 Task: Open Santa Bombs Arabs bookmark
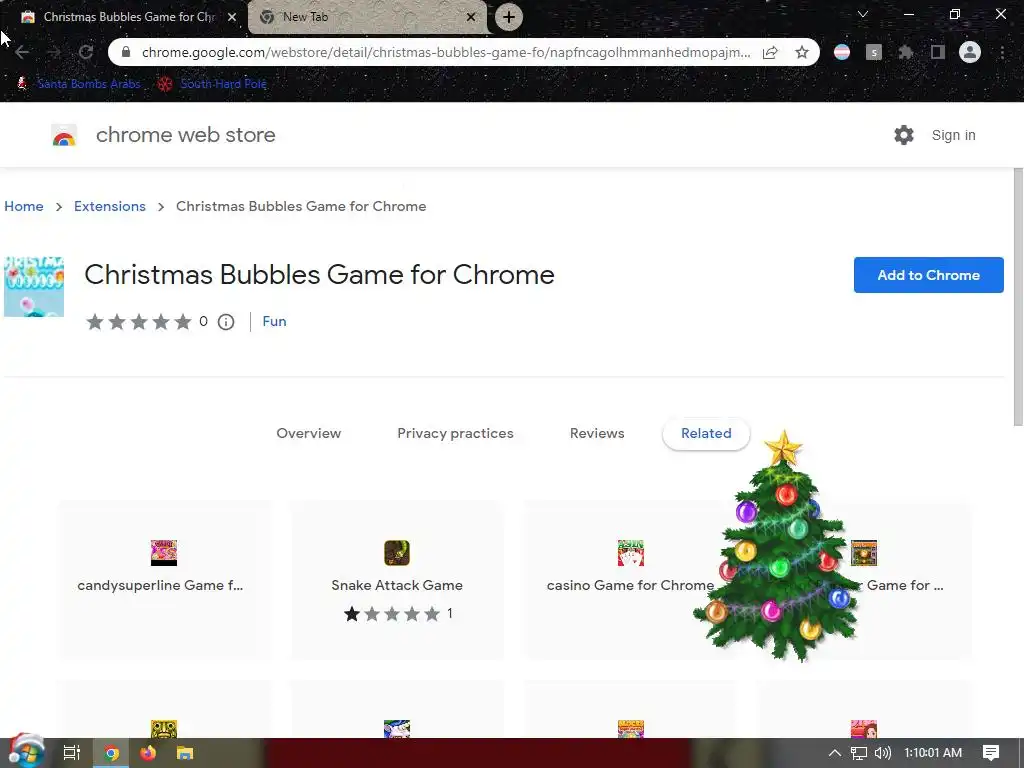click(x=78, y=84)
